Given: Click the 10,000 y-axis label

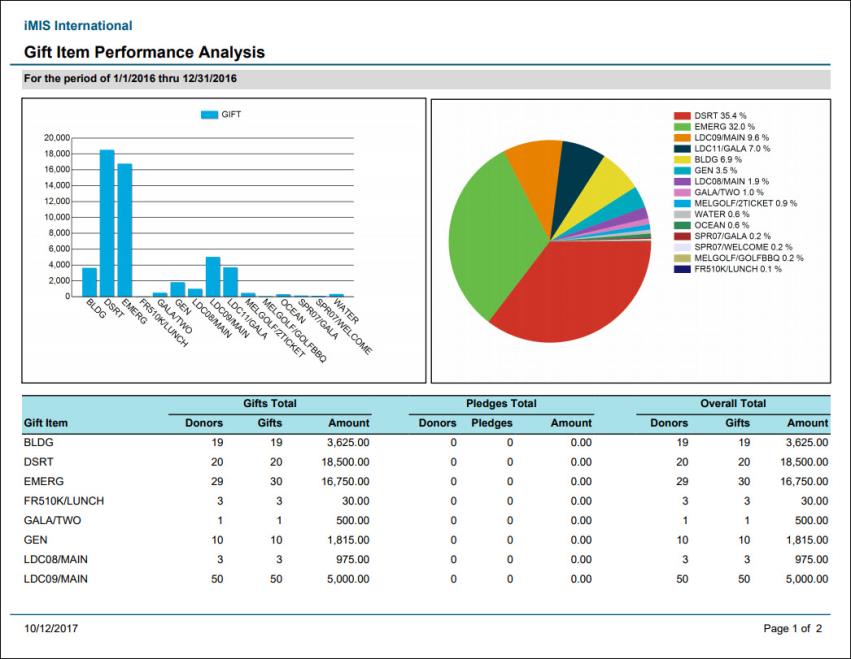Looking at the screenshot, I should (57, 217).
